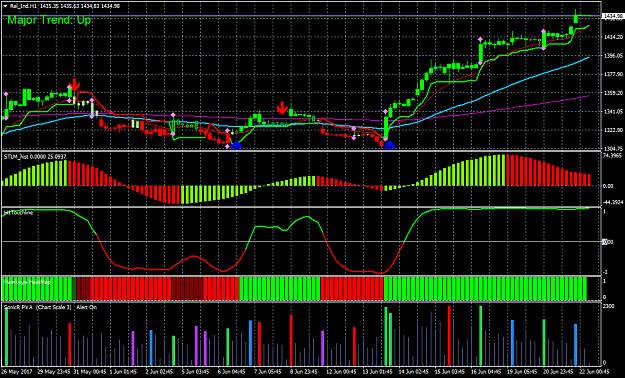625x378 pixels.
Task: Click the red down arrow near 29 May
Action: coord(74,85)
